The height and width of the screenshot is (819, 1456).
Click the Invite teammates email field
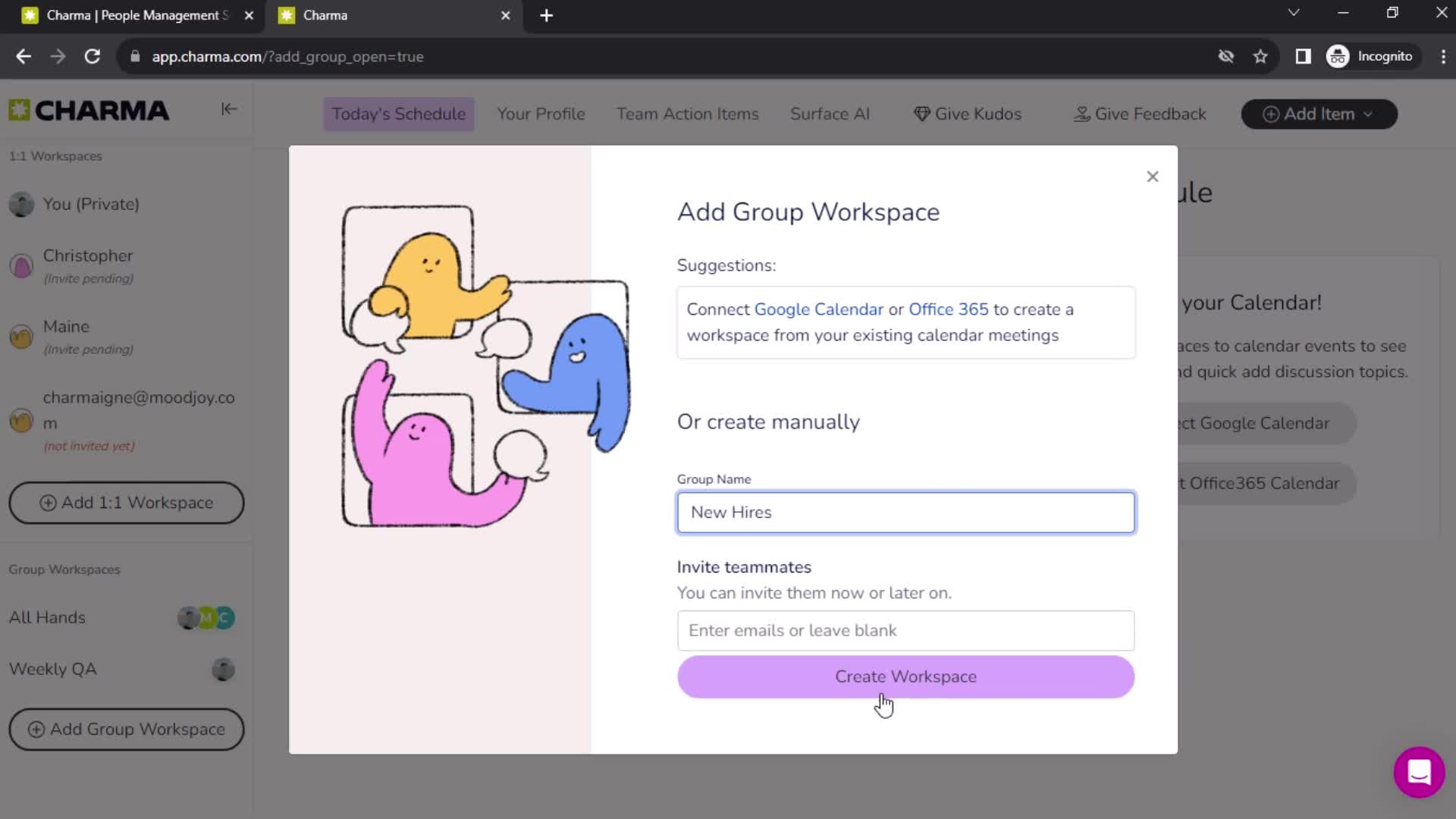tap(906, 630)
